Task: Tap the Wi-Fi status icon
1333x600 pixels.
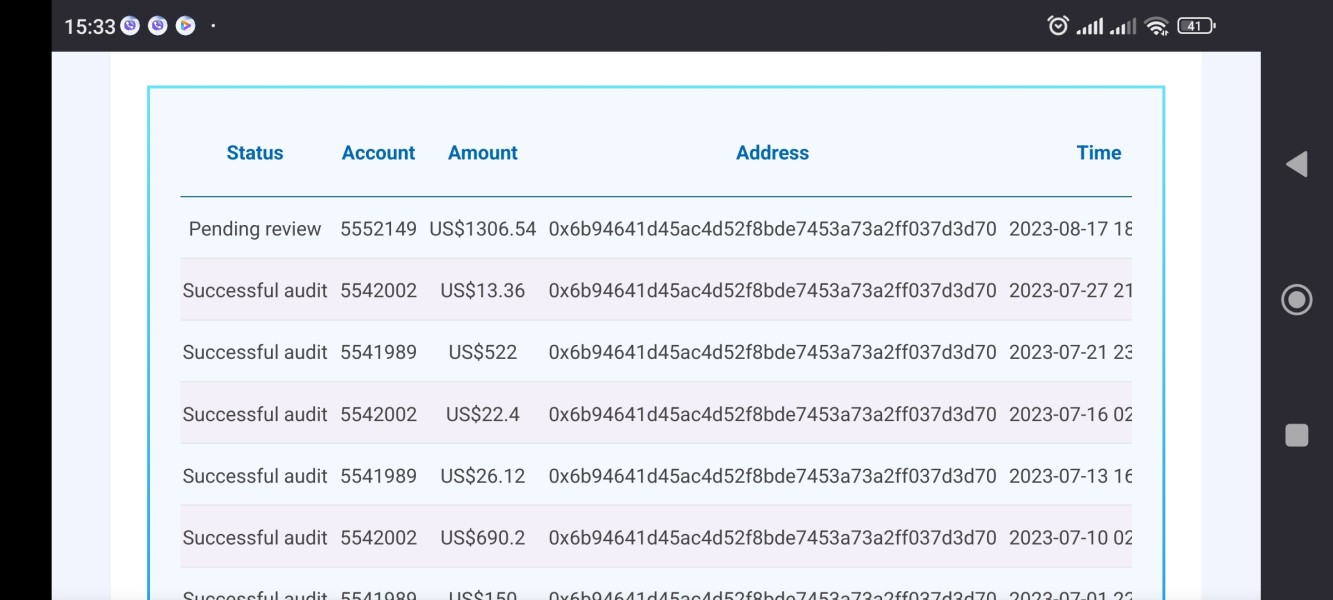Action: click(1157, 27)
